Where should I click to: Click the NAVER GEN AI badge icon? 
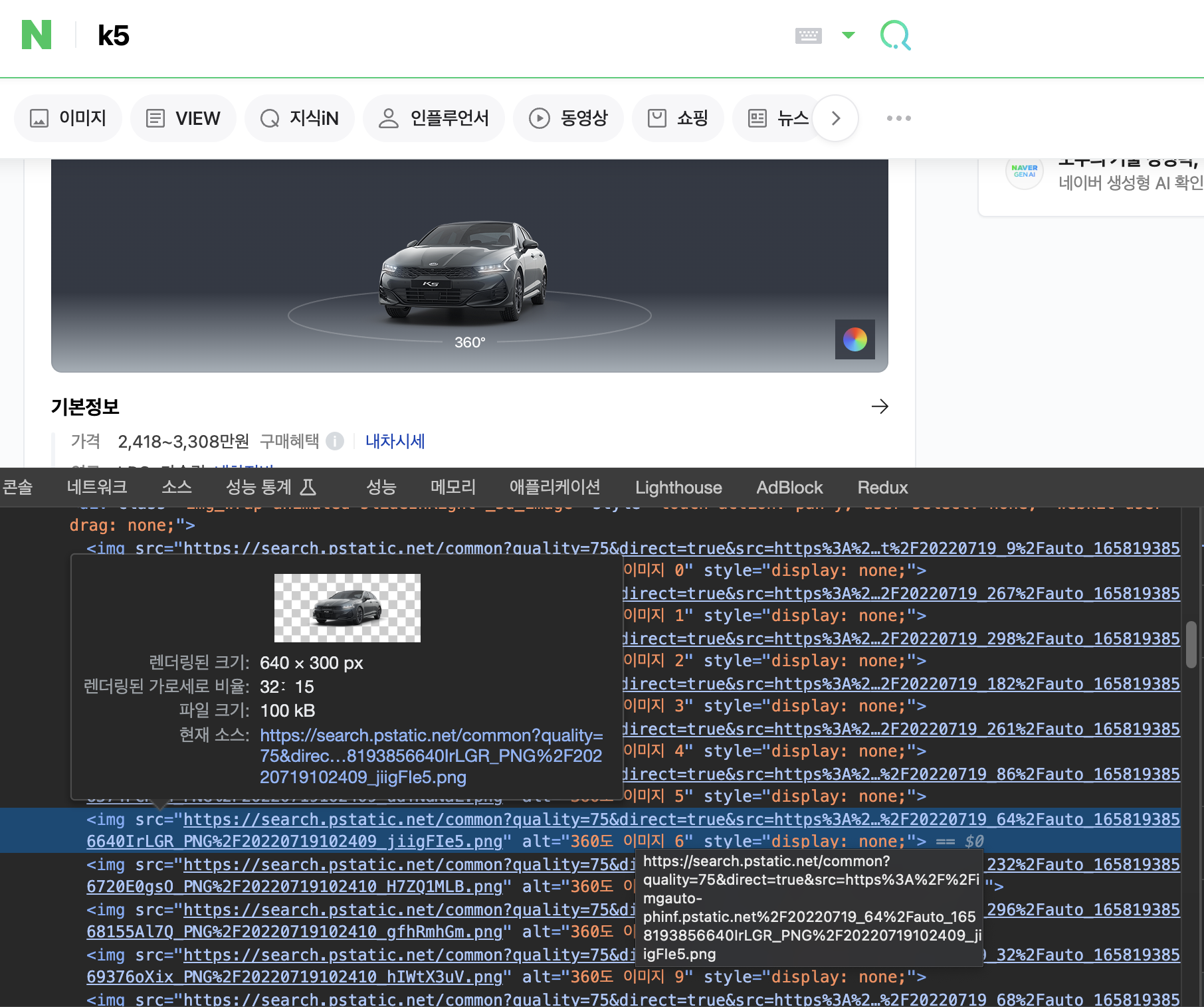[1025, 171]
